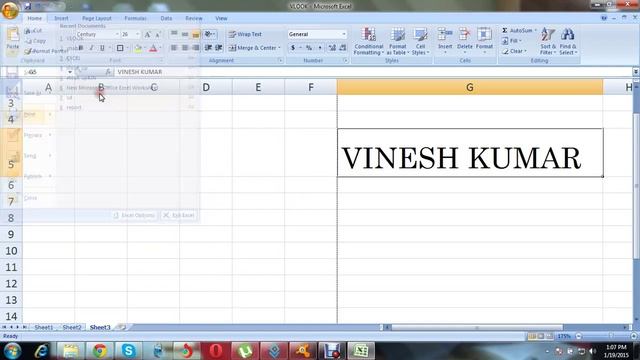Viewport: 640px width, 360px height.
Task: Open the round Office Button menu
Action: tap(9, 10)
